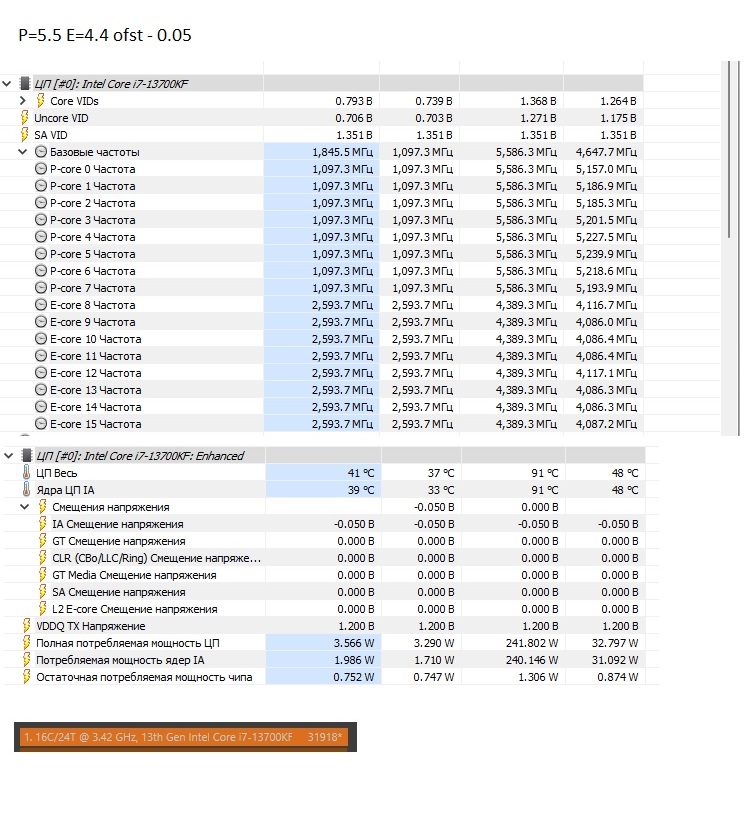749x813 pixels.
Task: Select the E-core 14 Частота row
Action: click(321, 407)
